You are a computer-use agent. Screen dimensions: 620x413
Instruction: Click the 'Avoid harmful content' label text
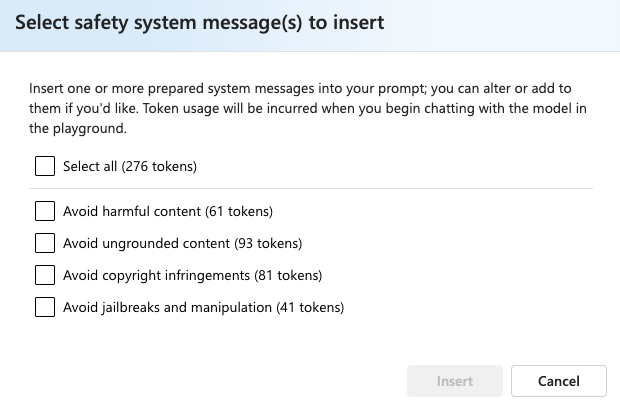click(132, 211)
